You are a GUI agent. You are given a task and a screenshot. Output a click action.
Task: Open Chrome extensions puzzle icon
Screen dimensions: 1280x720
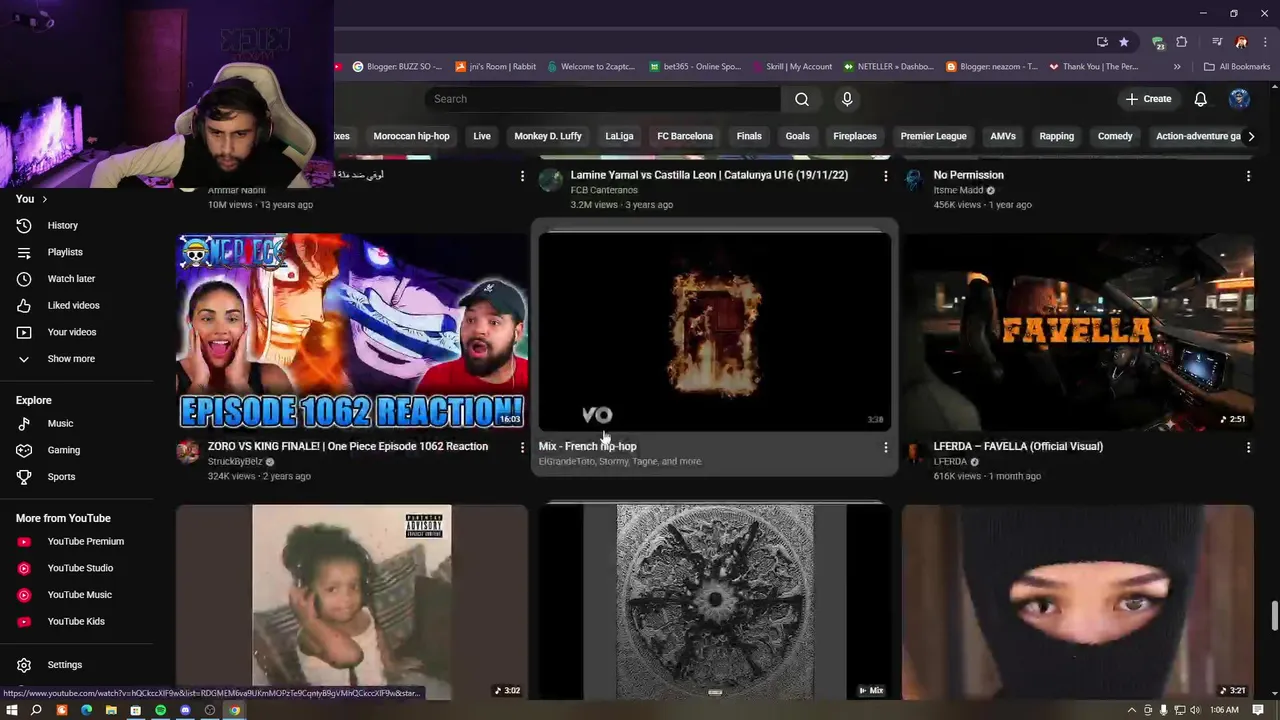1182,42
